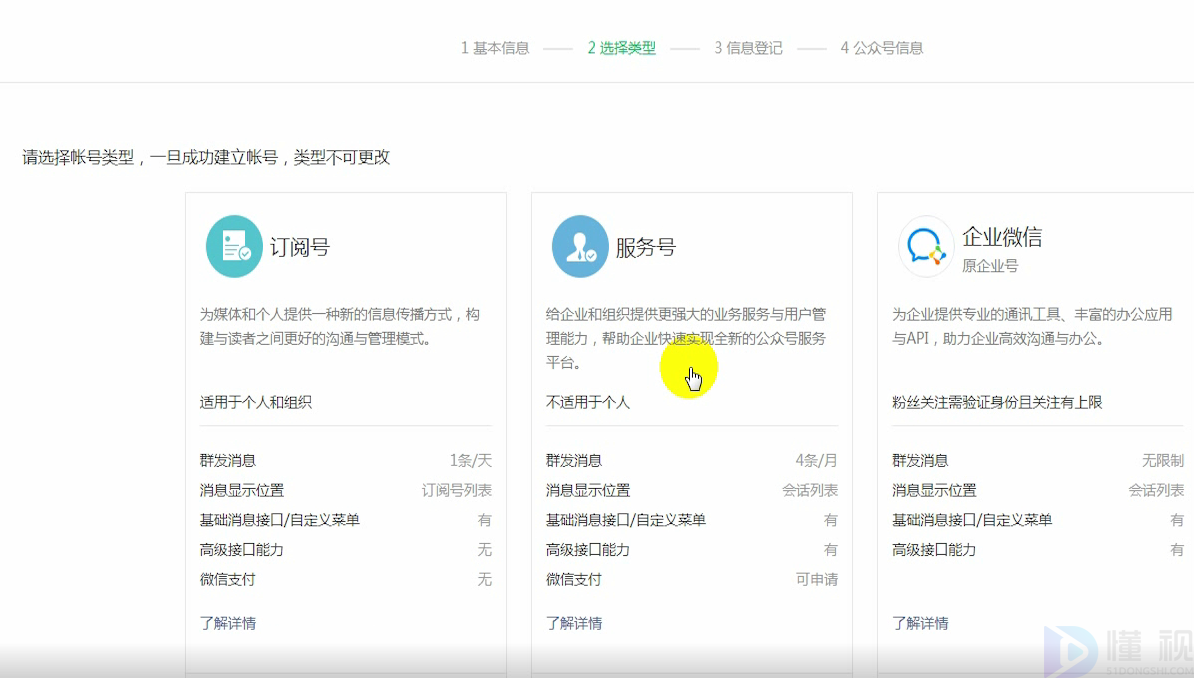Click 群发消息 label in 服务号 card
1194x678 pixels.
[574, 460]
